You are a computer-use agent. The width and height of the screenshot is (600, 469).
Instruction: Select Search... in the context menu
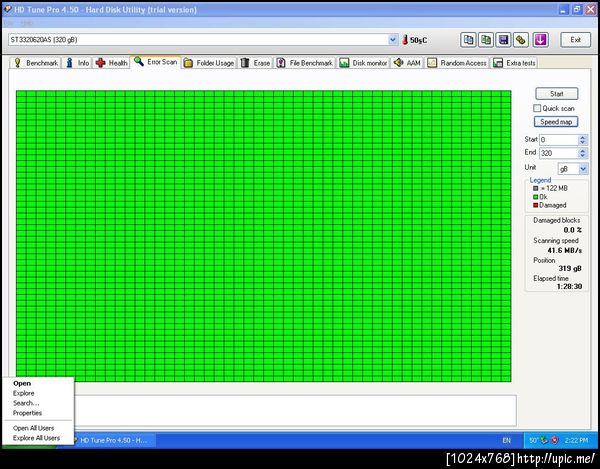point(26,403)
